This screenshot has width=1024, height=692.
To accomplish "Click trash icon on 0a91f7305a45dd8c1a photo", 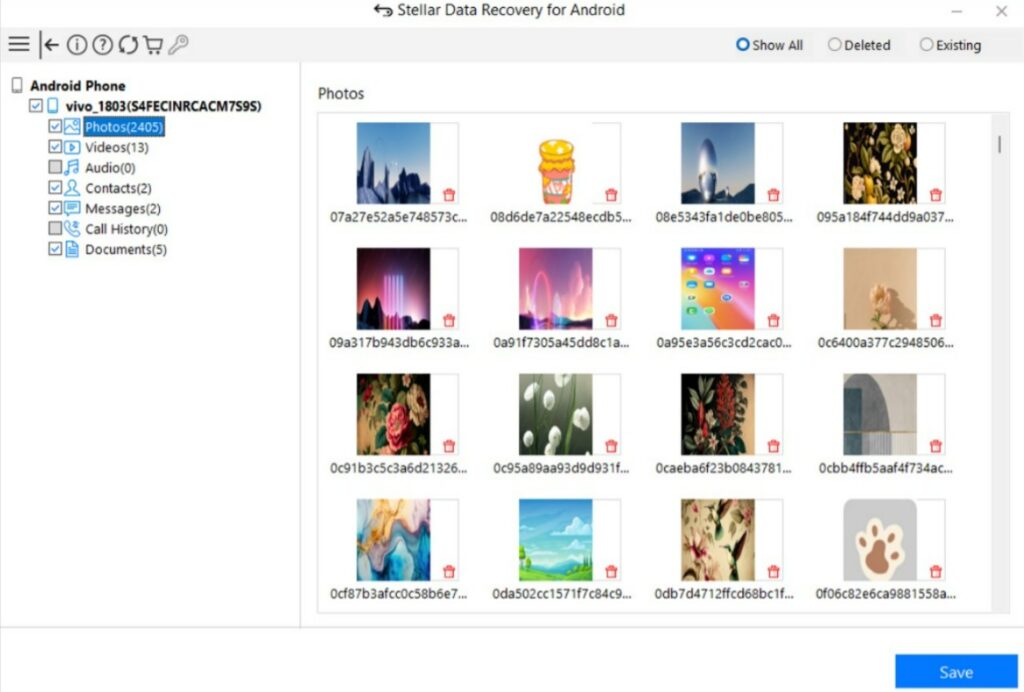I will [611, 320].
